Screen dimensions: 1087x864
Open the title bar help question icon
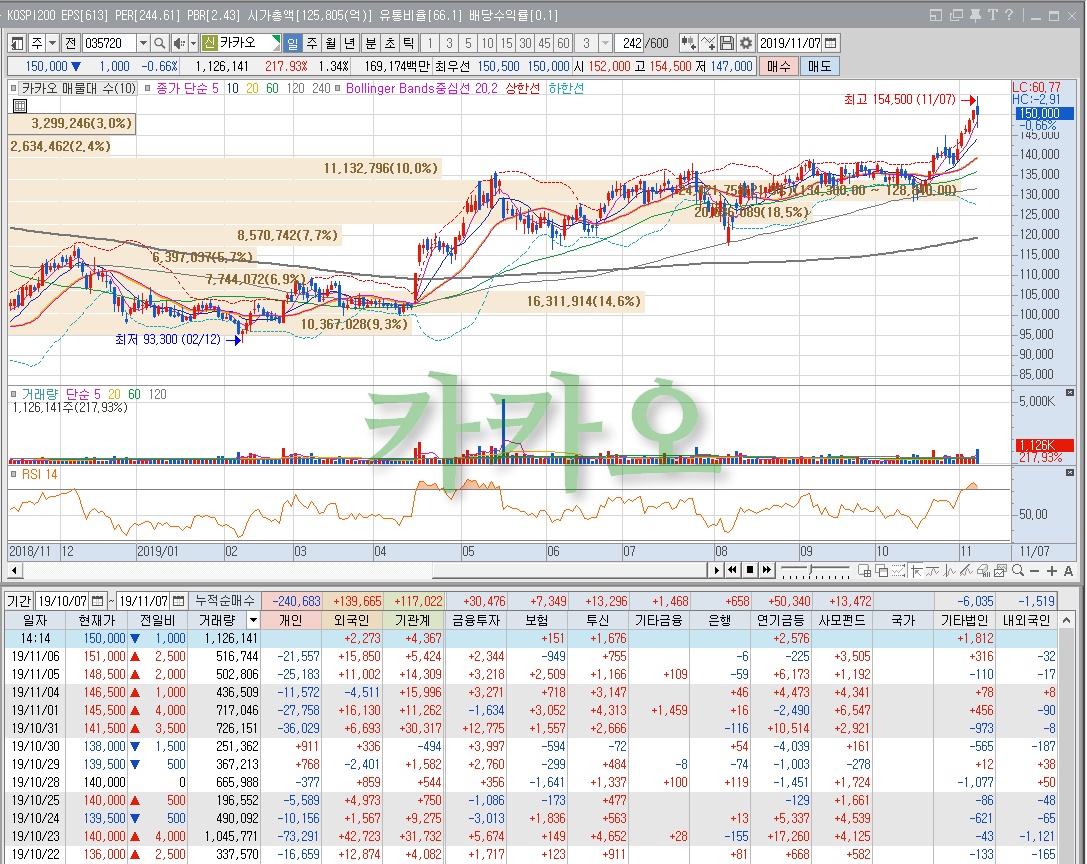pos(1009,15)
